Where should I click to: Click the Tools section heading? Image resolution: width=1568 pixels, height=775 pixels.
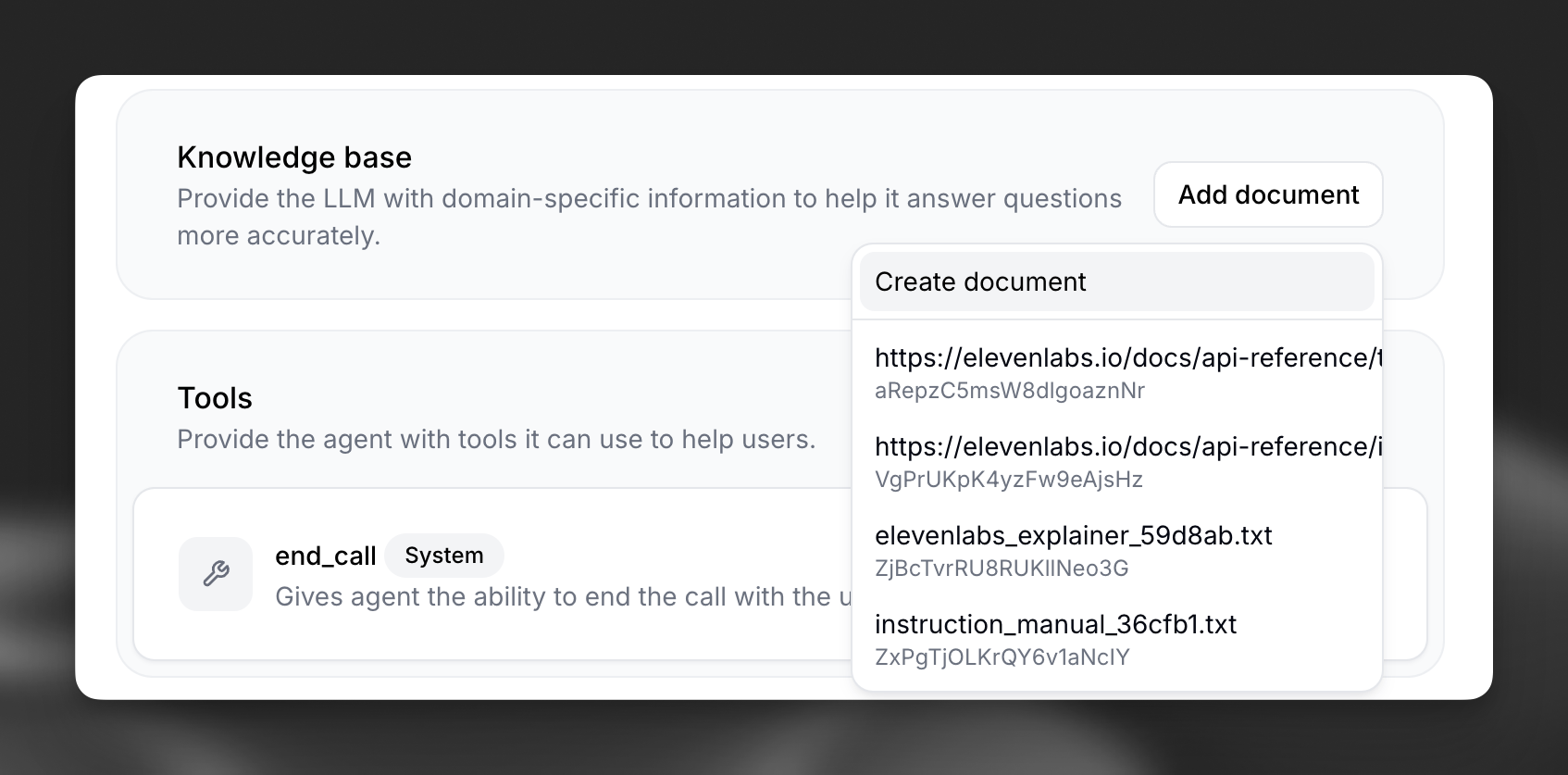coord(215,398)
